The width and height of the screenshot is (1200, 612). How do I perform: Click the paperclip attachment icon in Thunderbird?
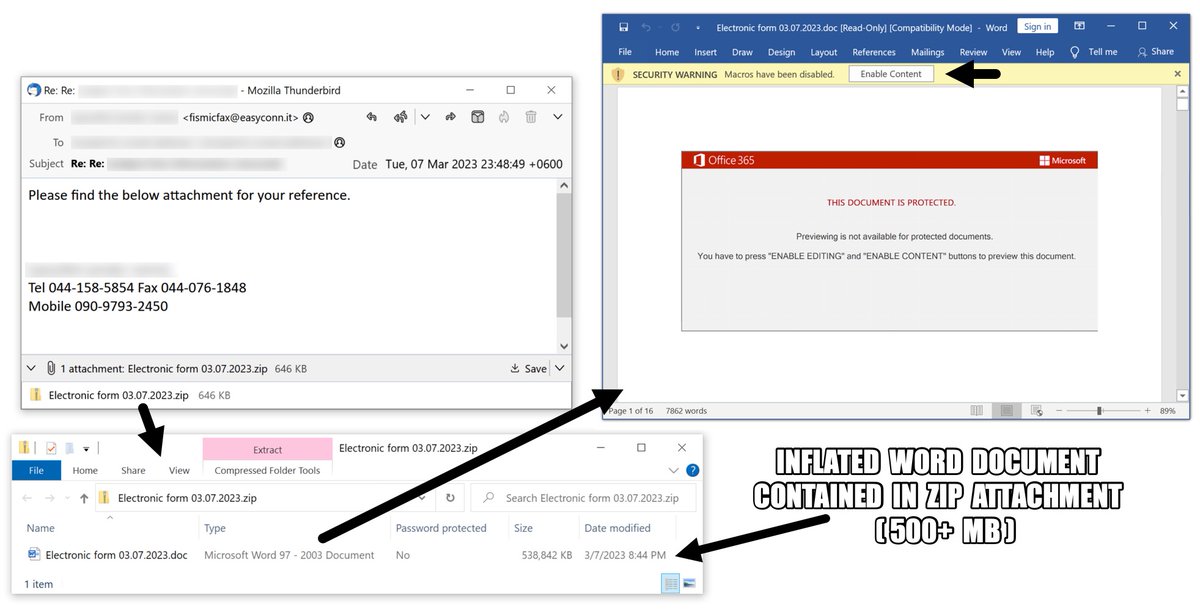point(50,368)
